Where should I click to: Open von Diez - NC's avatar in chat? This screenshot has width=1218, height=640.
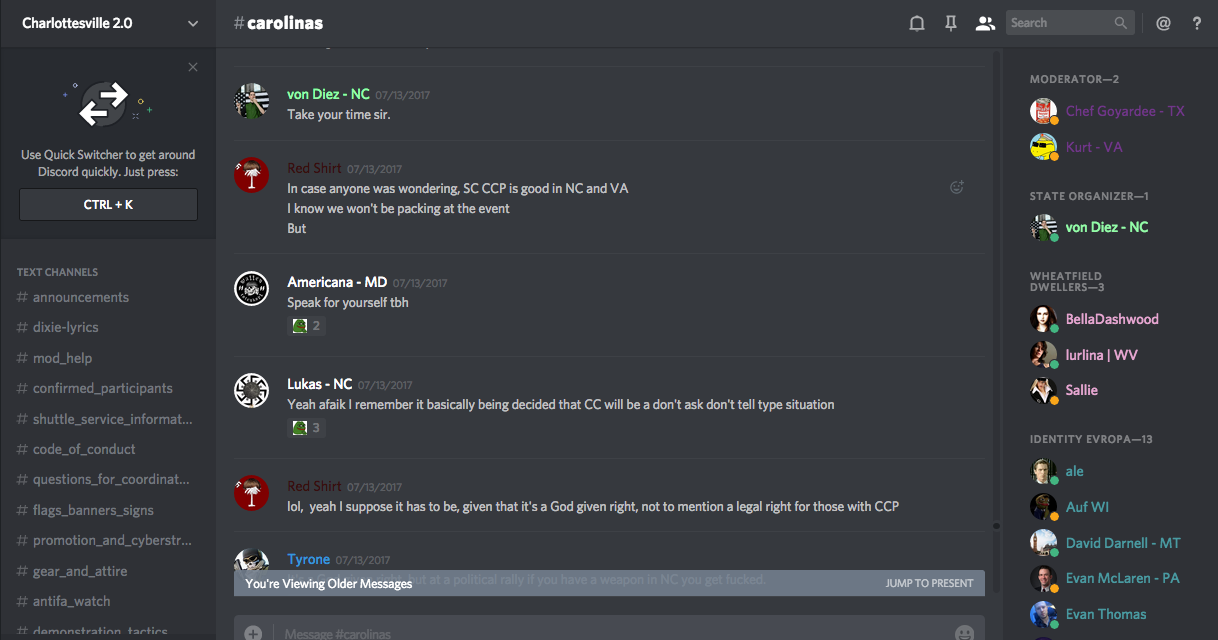[x=251, y=101]
